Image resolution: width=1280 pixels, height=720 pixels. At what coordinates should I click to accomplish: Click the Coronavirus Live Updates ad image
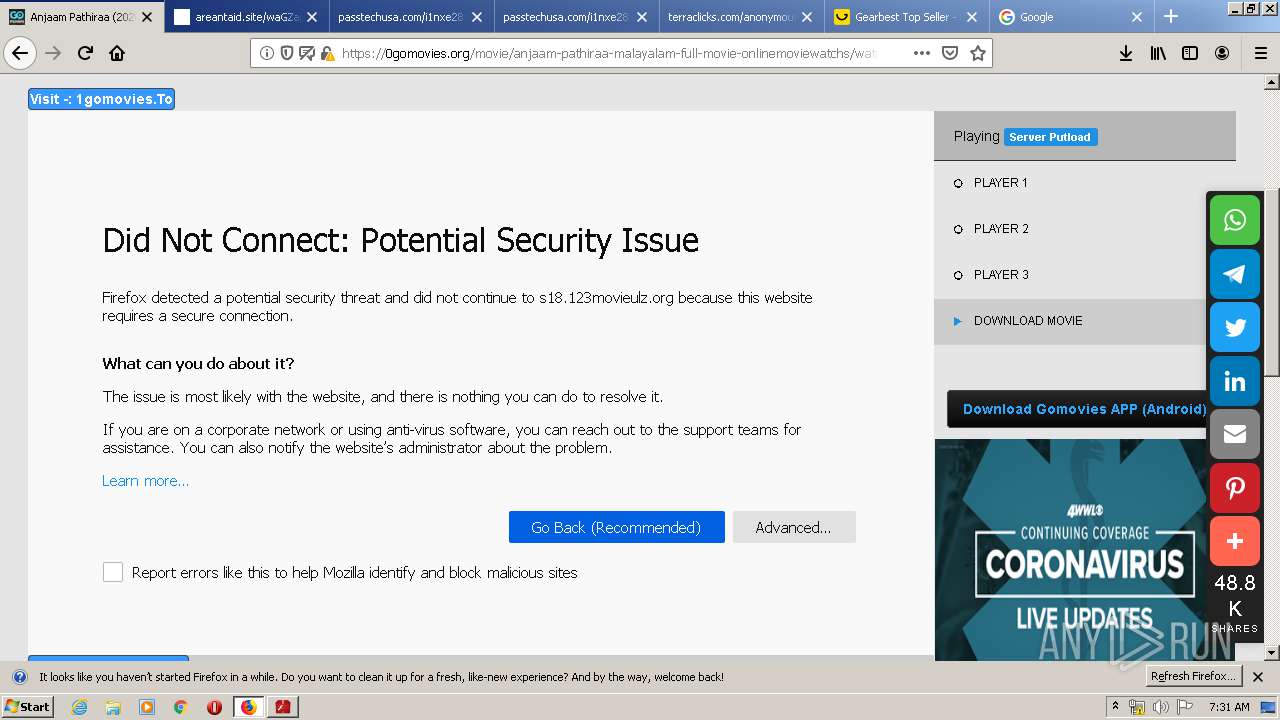click(x=1070, y=549)
